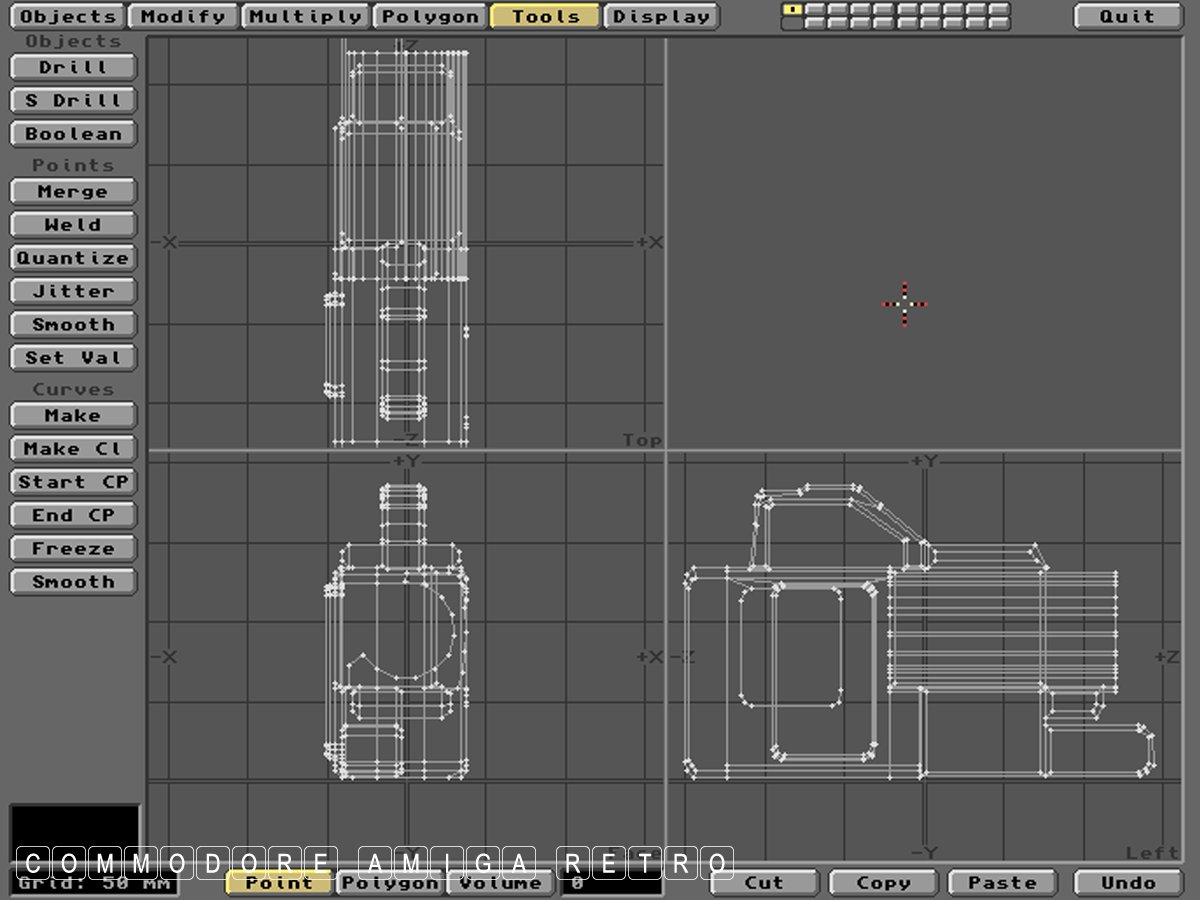
Task: Switch to the Modify menu tab
Action: coord(183,16)
